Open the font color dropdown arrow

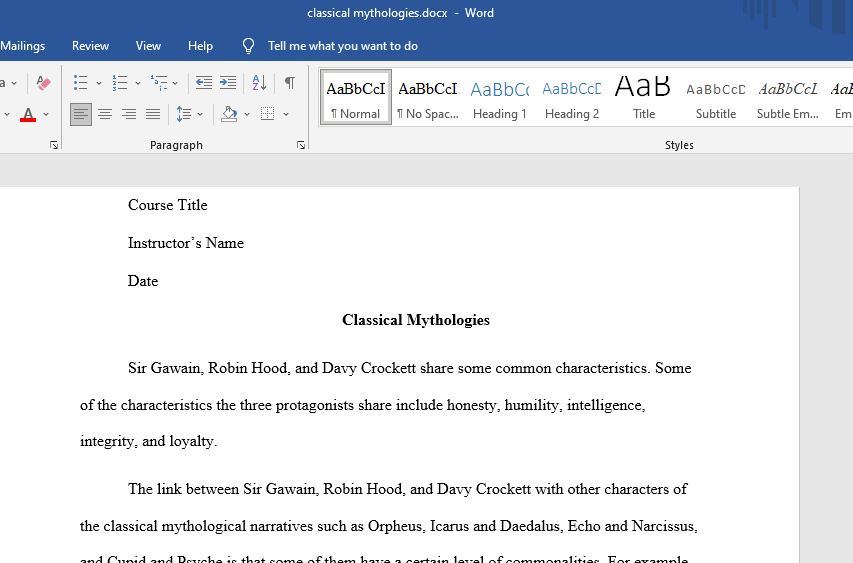click(x=46, y=114)
